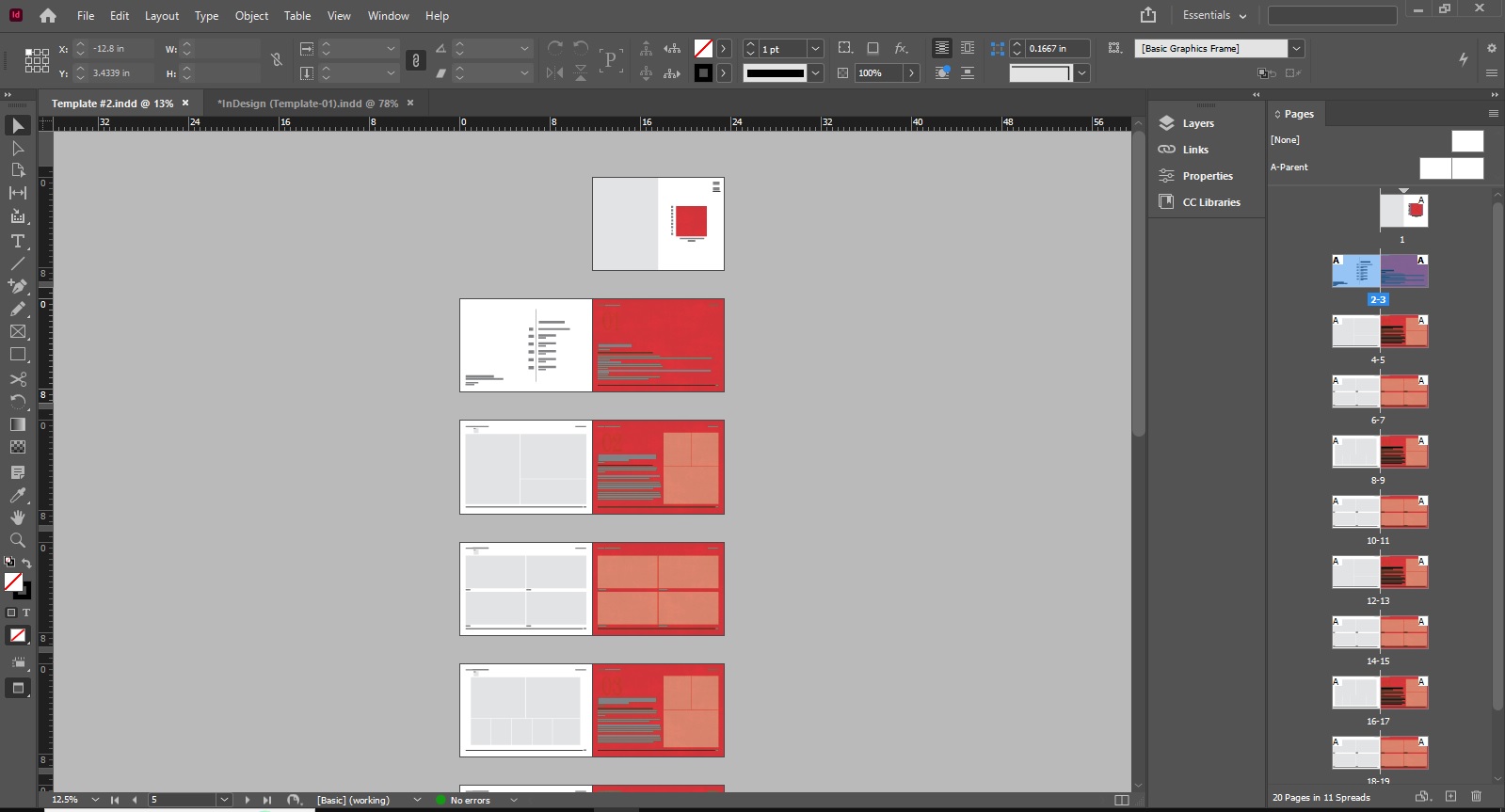Screen dimensions: 1505x812
Task: Open the Layers panel
Action: point(1197,123)
